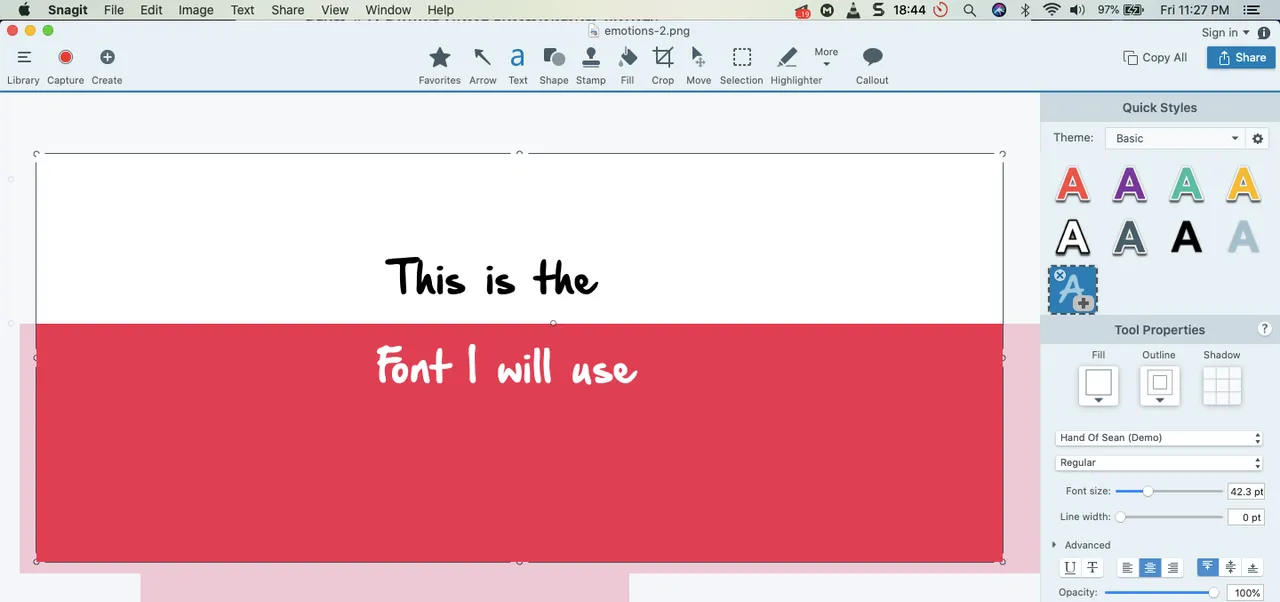Click the Siri icon in menu bar

tap(999, 10)
